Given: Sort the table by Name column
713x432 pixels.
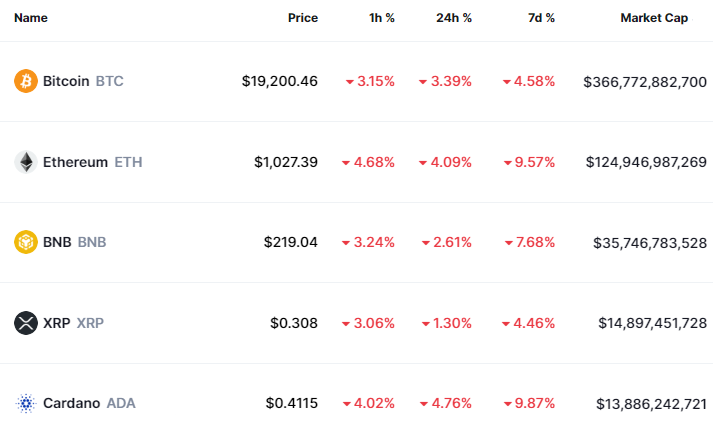Looking at the screenshot, I should point(31,18).
